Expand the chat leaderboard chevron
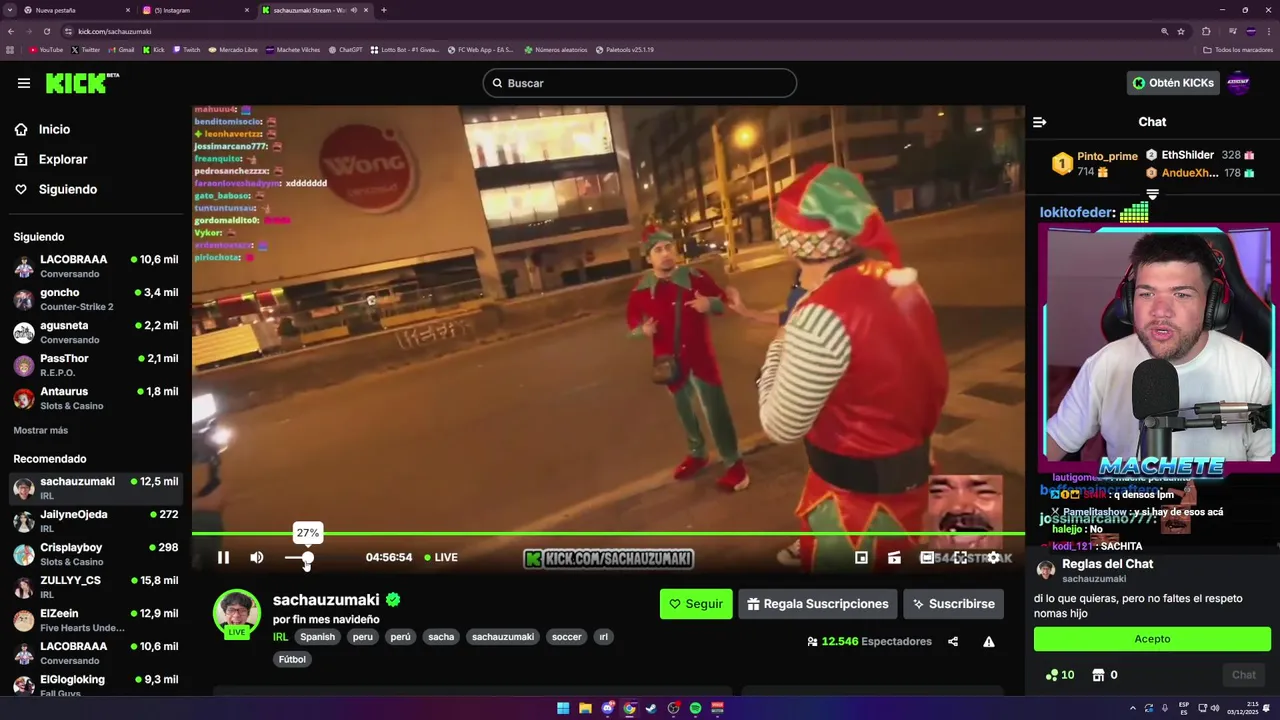 [1152, 194]
